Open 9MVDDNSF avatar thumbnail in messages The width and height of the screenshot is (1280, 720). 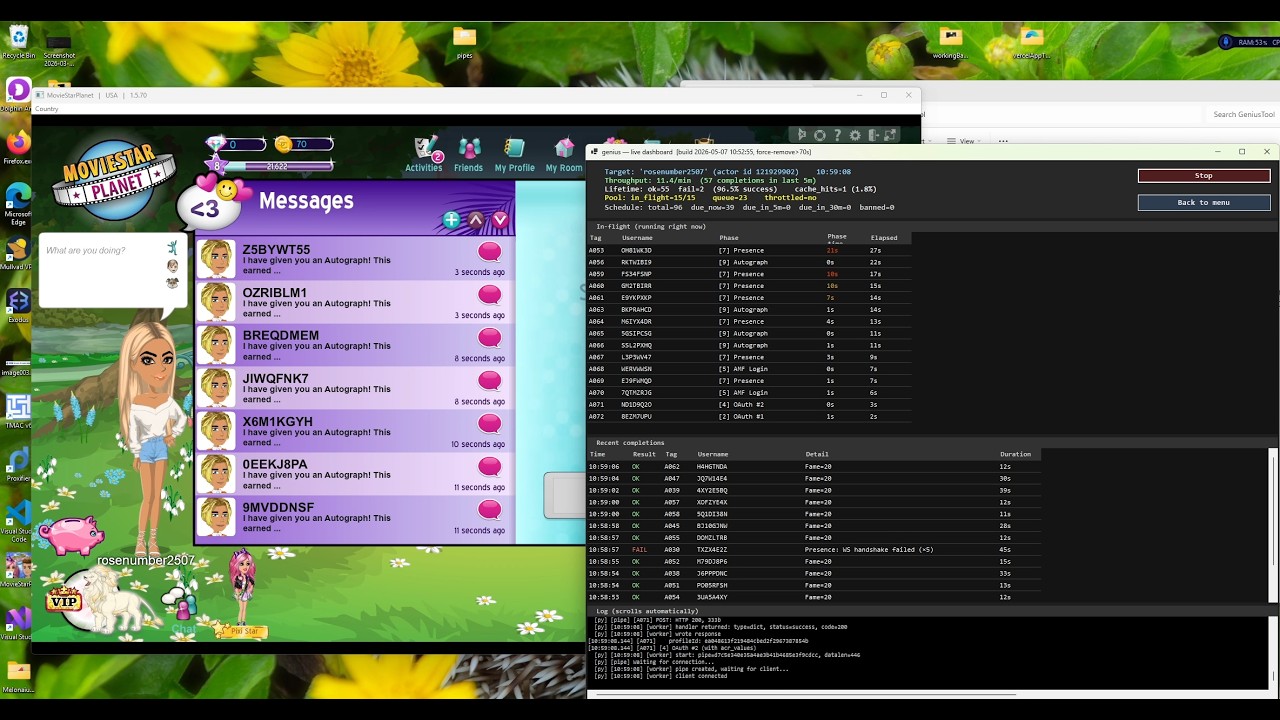[x=217, y=517]
